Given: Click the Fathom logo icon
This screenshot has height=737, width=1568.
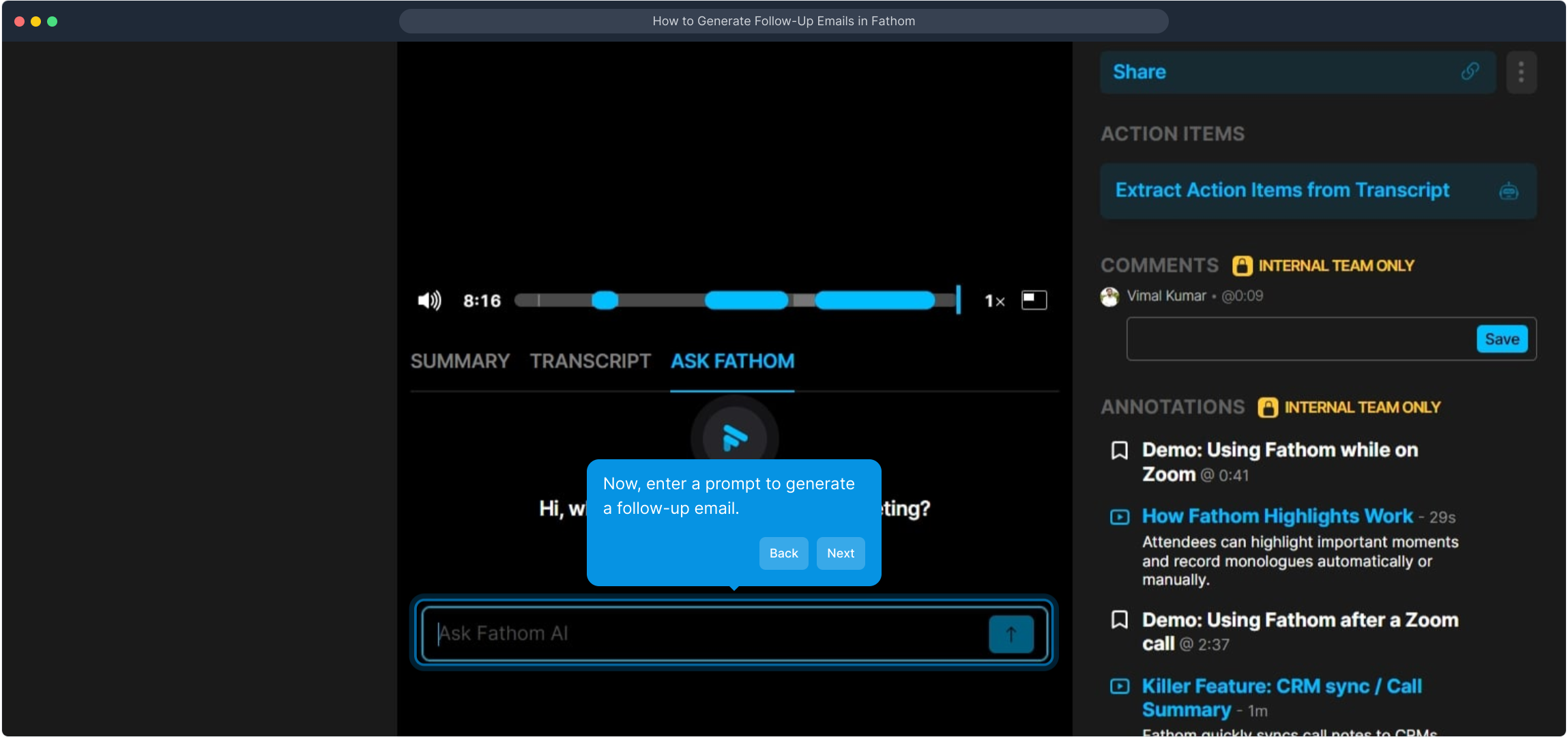Looking at the screenshot, I should click(735, 437).
